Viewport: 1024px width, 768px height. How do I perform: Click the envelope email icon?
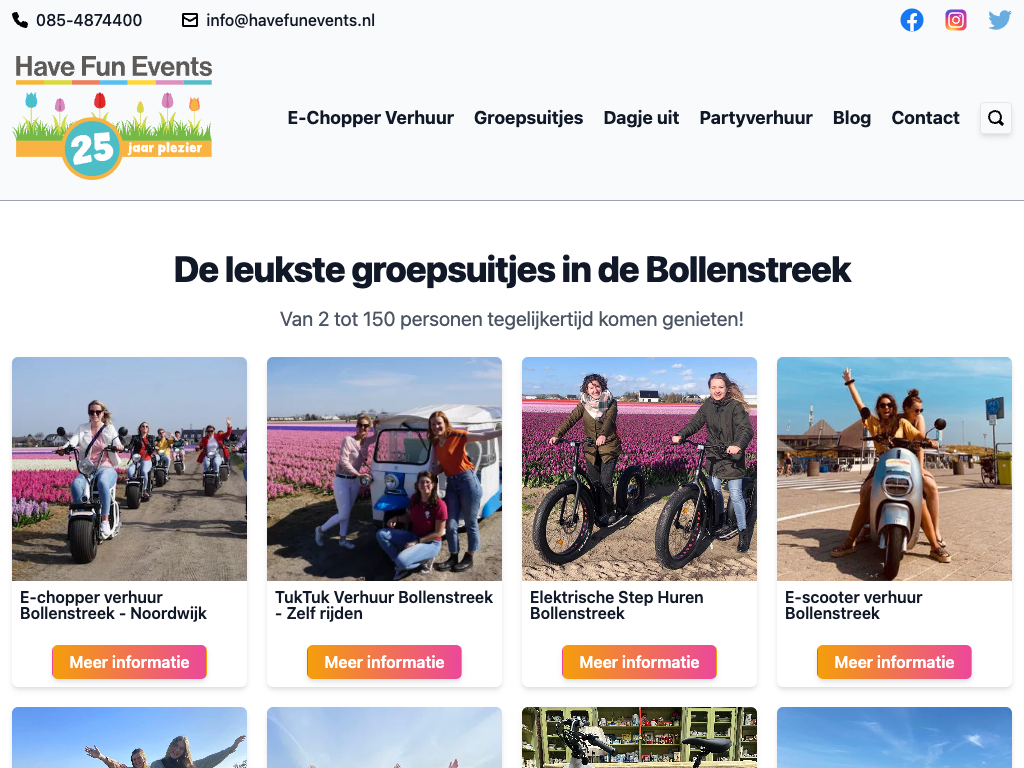[190, 20]
